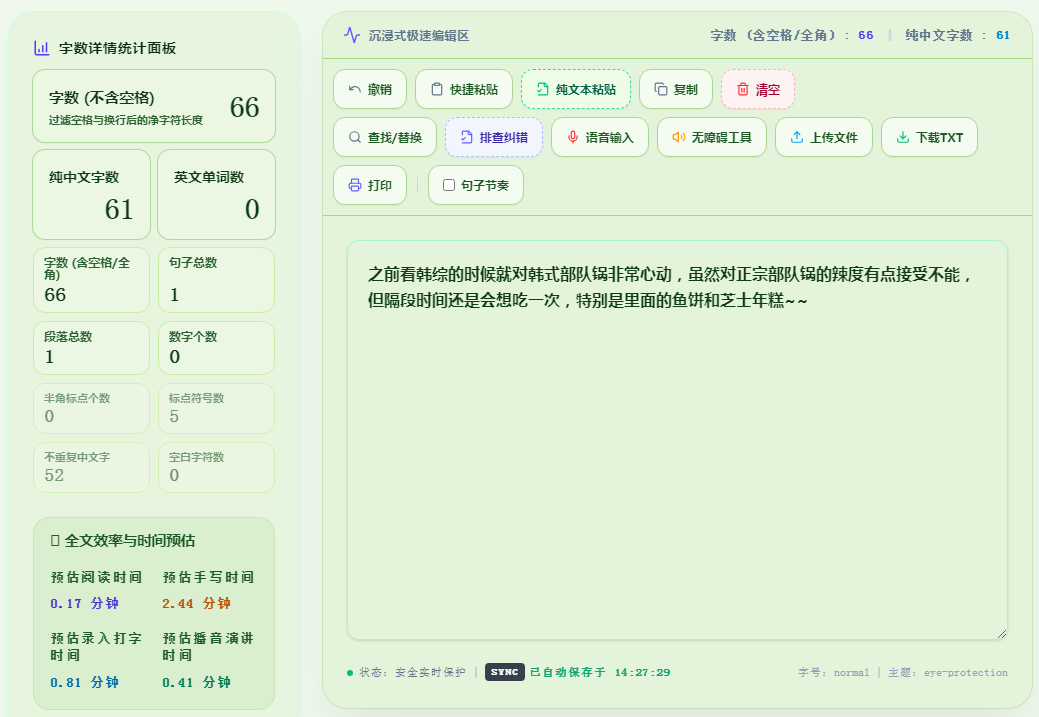Click the header 字数 (含空格/全角) : 66 counter
The image size is (1039, 717).
point(792,35)
